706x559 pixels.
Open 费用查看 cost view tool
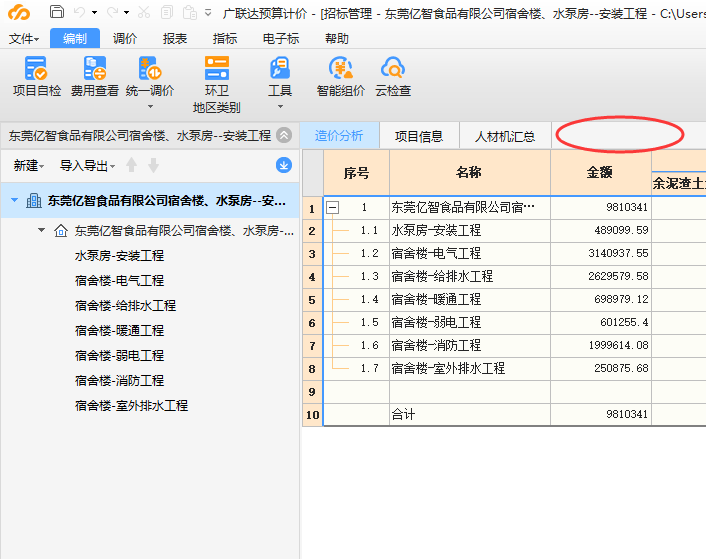tap(95, 77)
